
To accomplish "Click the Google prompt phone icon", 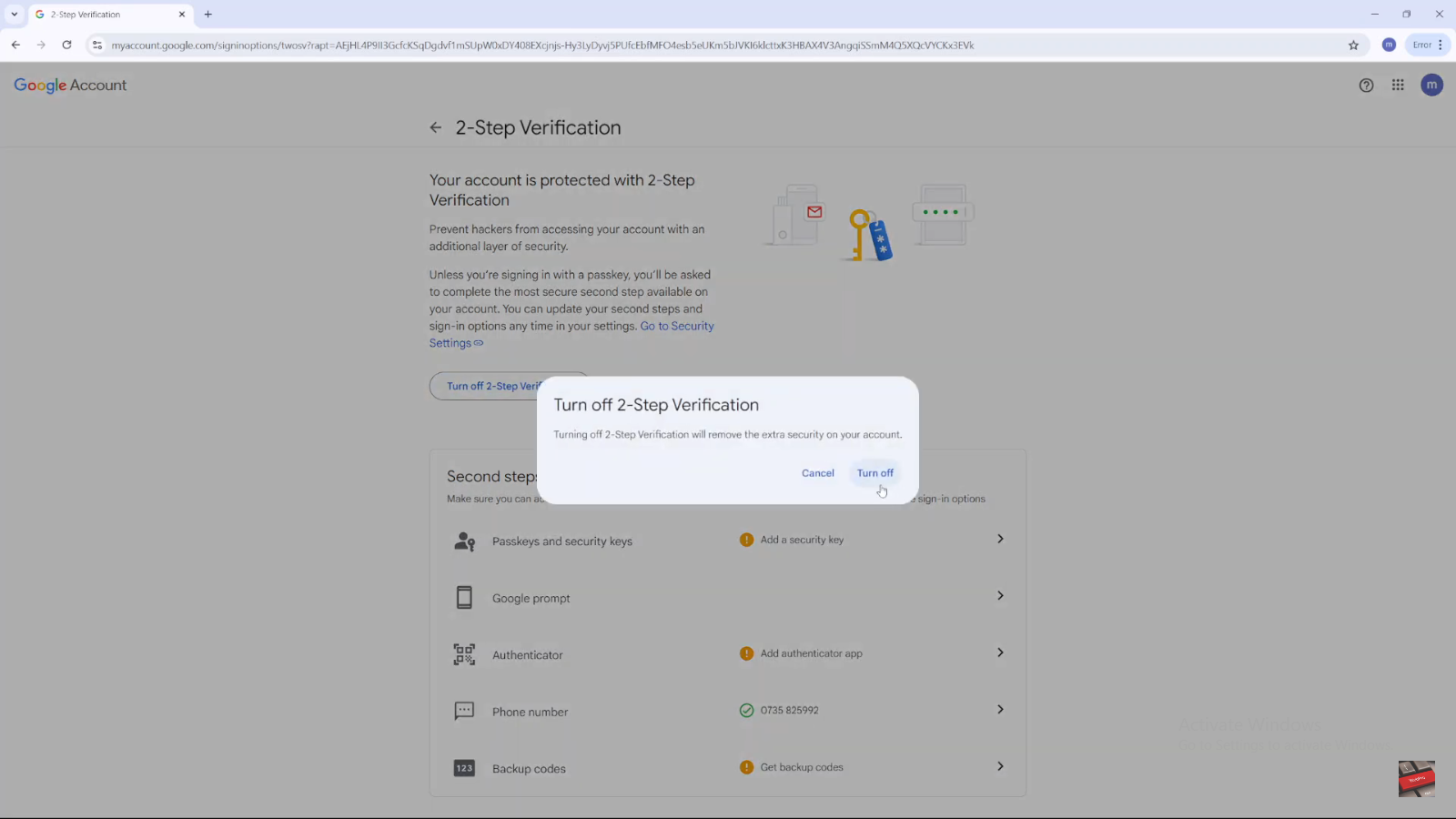I will point(464,598).
